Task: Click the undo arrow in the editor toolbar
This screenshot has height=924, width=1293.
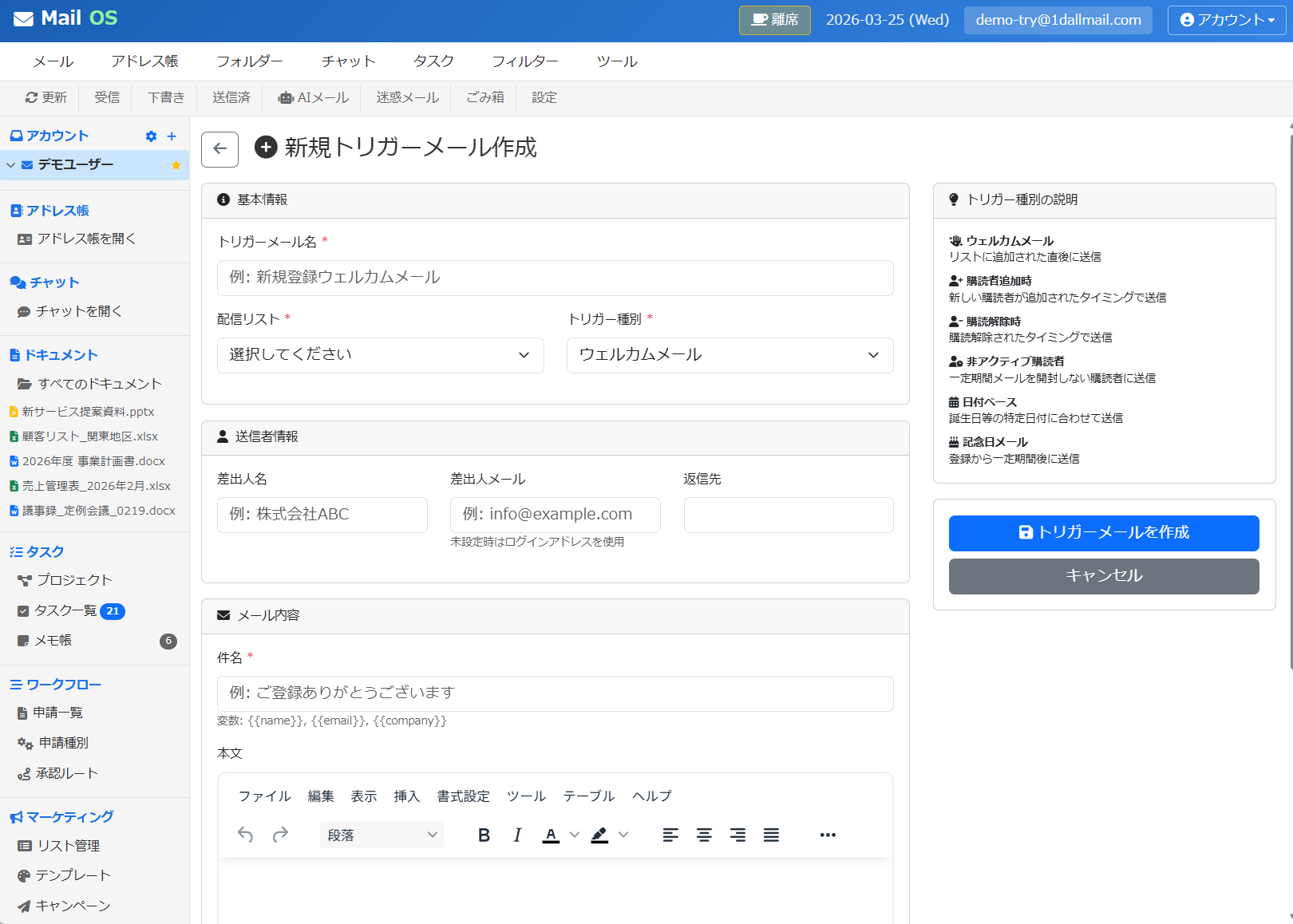Action: tap(245, 835)
